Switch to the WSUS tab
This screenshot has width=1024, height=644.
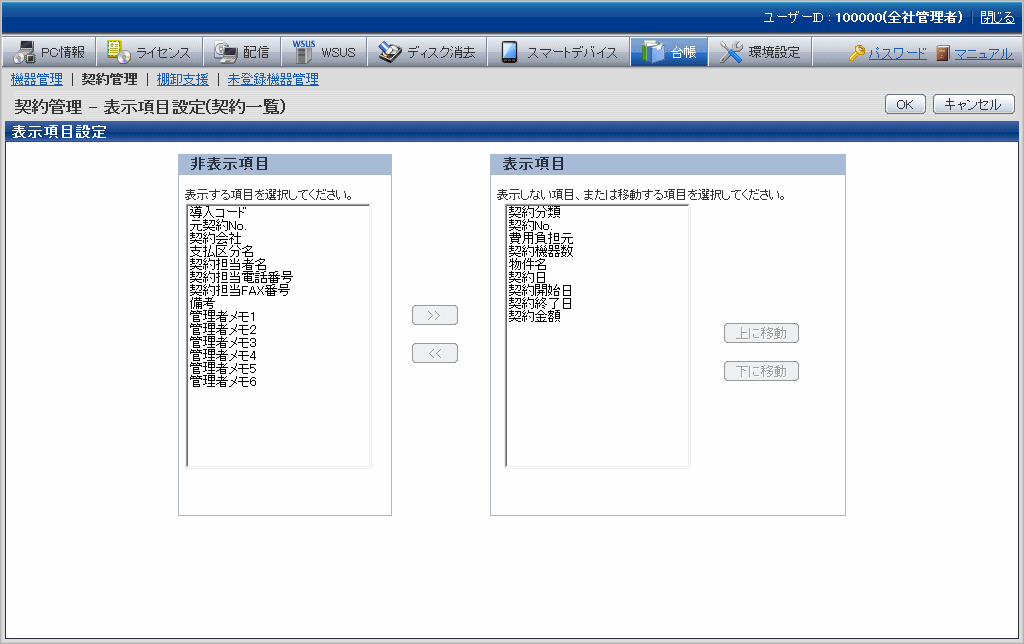pos(324,52)
